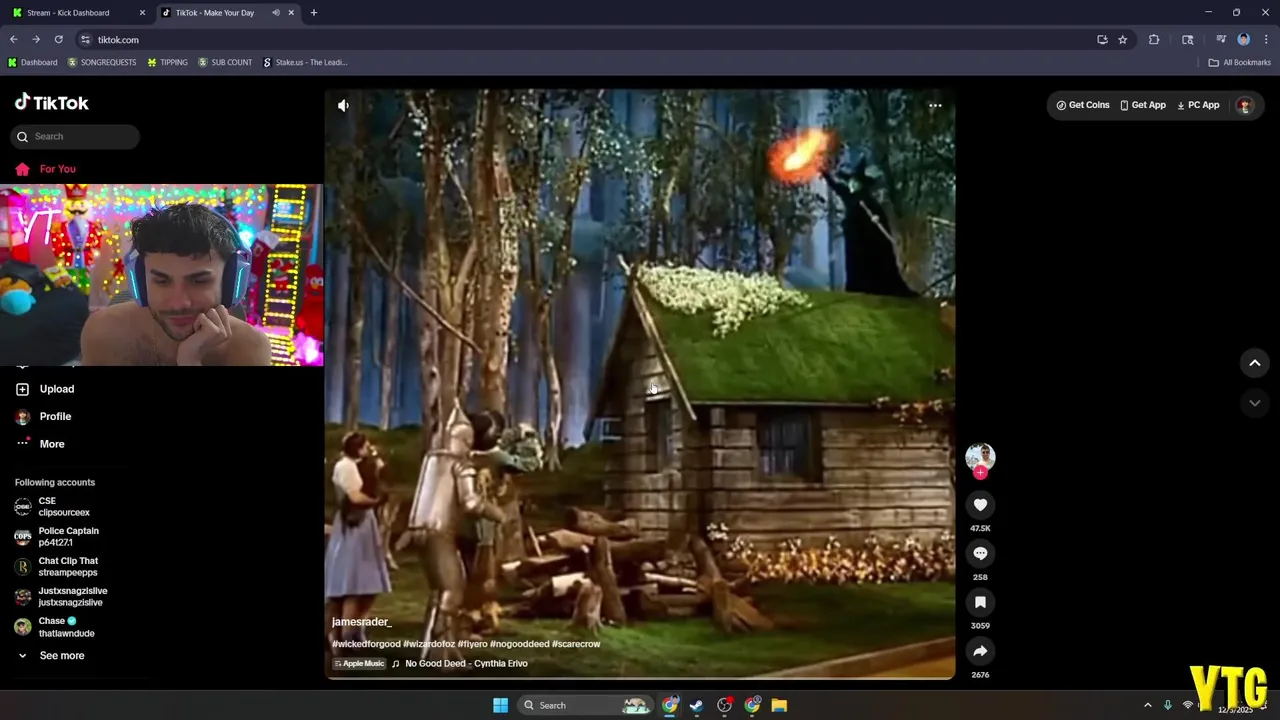Open the media controls icon
1280x720 pixels.
pyautogui.click(x=1221, y=40)
